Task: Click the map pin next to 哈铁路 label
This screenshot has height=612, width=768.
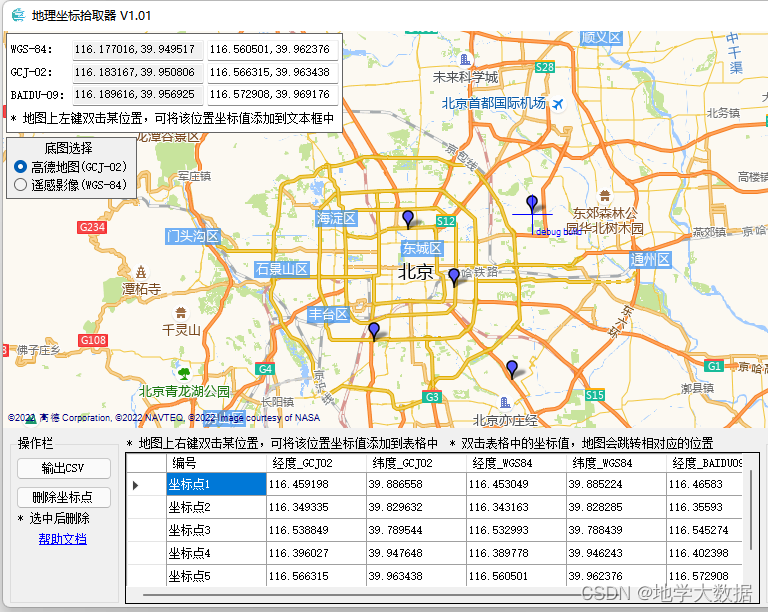Action: (x=454, y=276)
